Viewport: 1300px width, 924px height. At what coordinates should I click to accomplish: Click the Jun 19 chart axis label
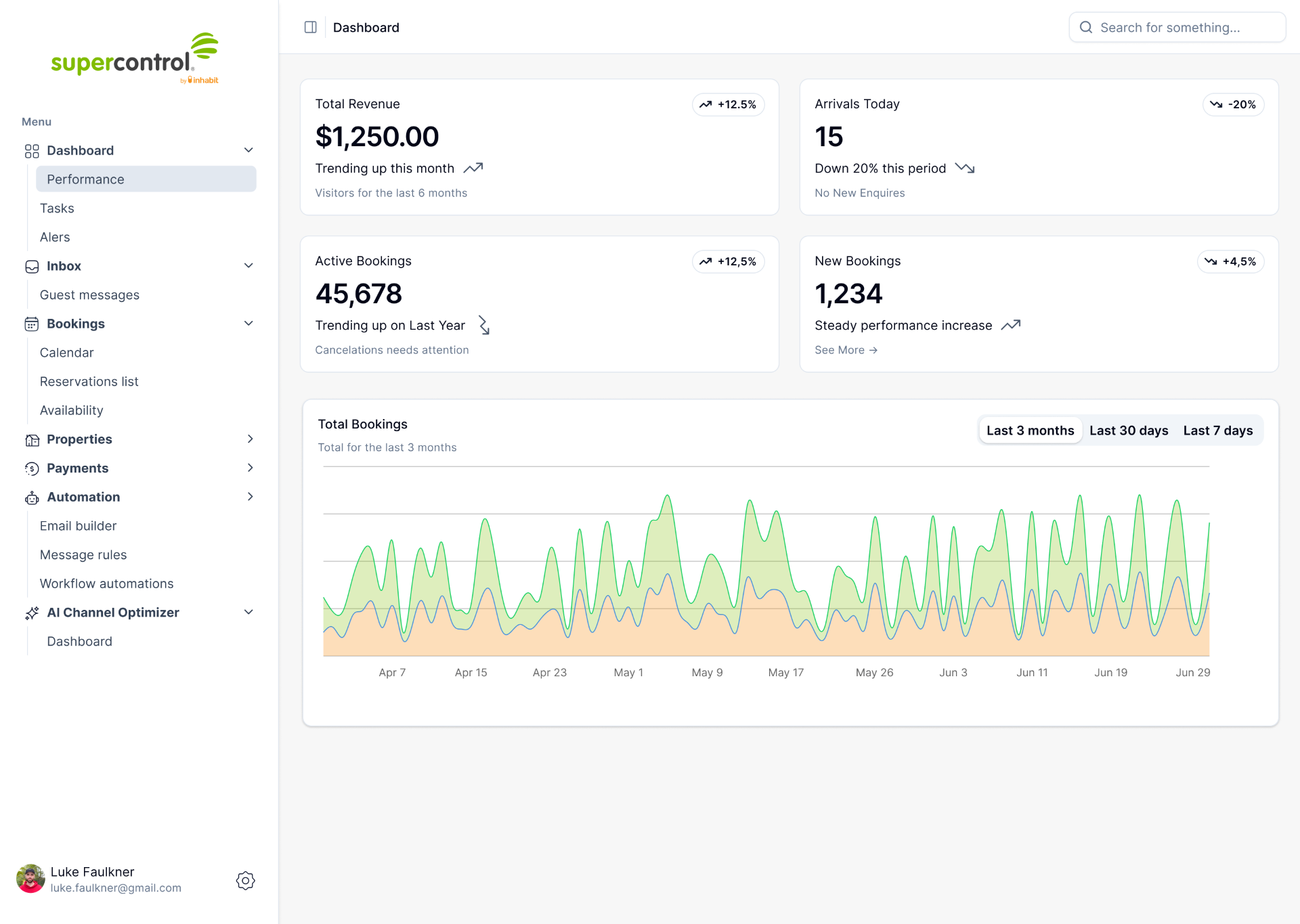[x=1110, y=673]
